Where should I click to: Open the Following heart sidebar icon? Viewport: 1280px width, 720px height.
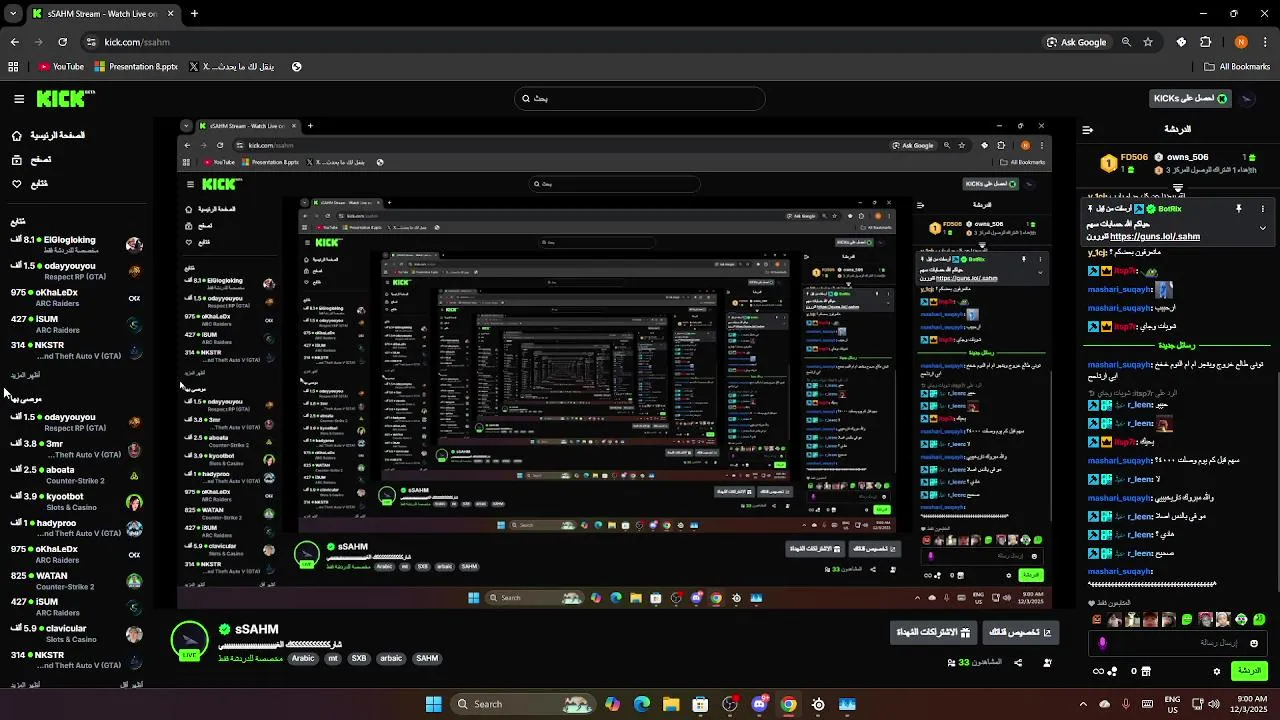[x=17, y=183]
